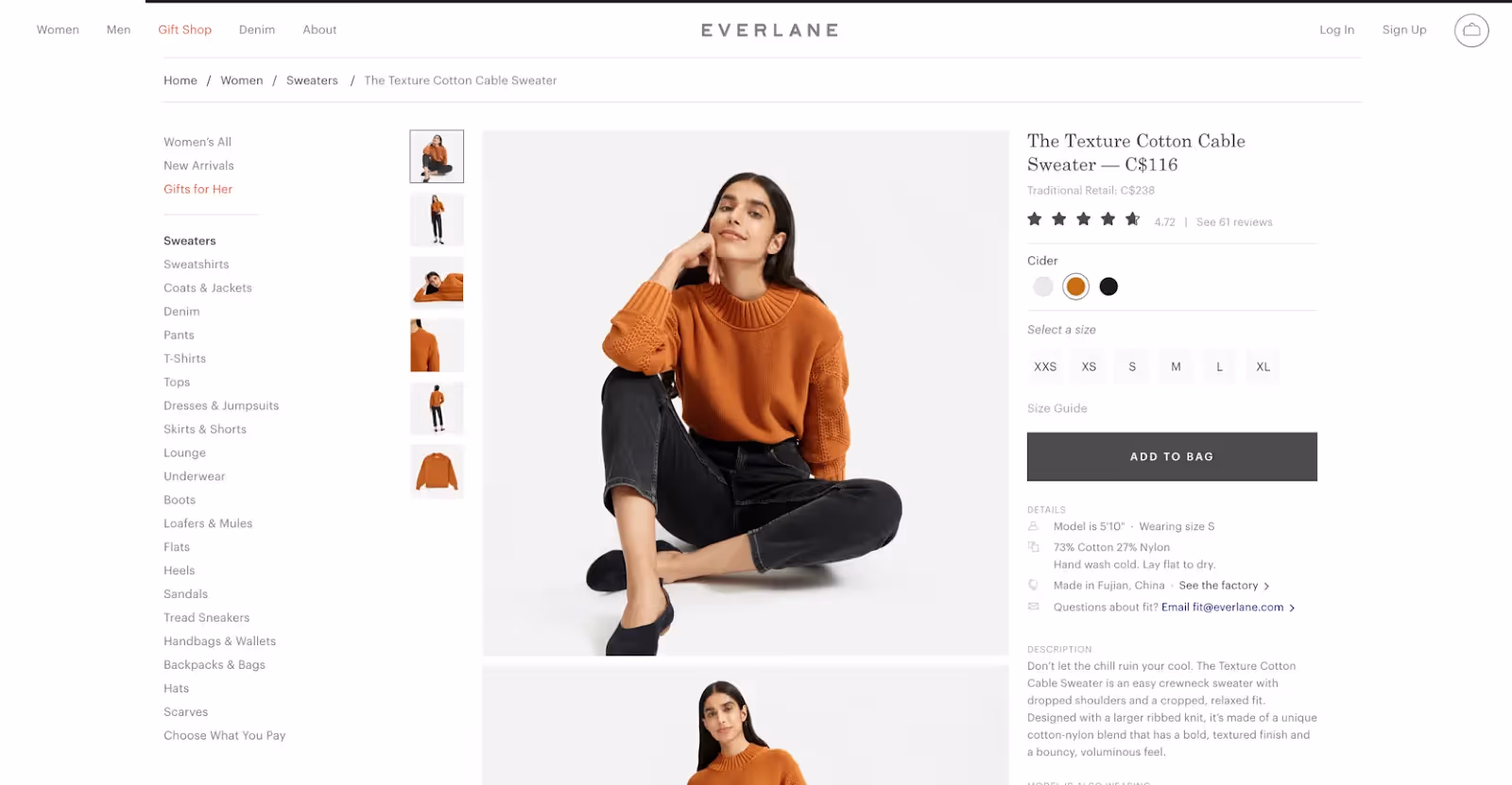Viewport: 1512px width, 785px height.
Task: Add the sweater to bag
Action: (1172, 456)
